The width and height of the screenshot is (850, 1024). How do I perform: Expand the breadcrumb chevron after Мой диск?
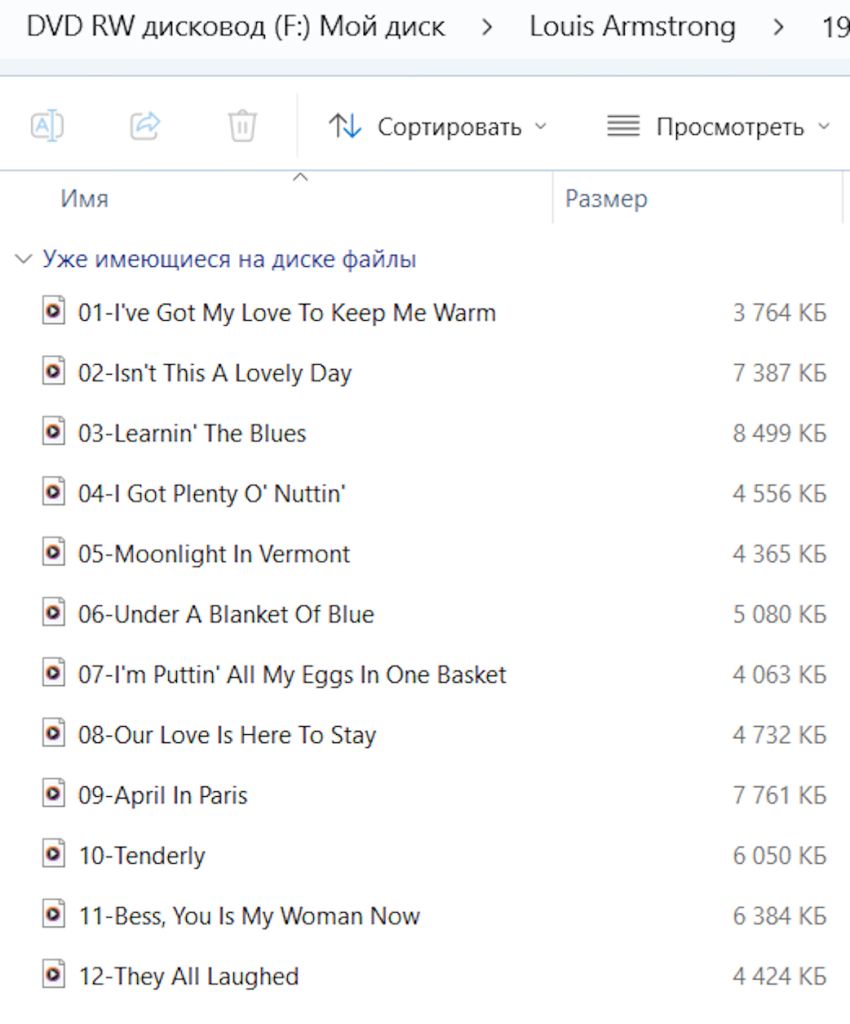[486, 27]
